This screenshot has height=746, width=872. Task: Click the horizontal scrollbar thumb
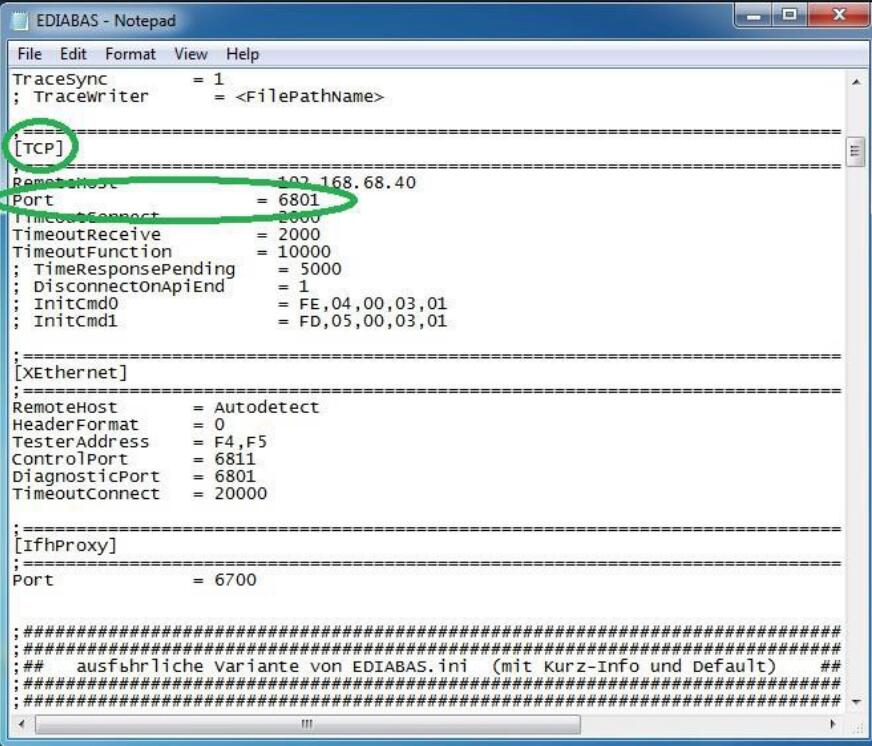pyautogui.click(x=308, y=724)
